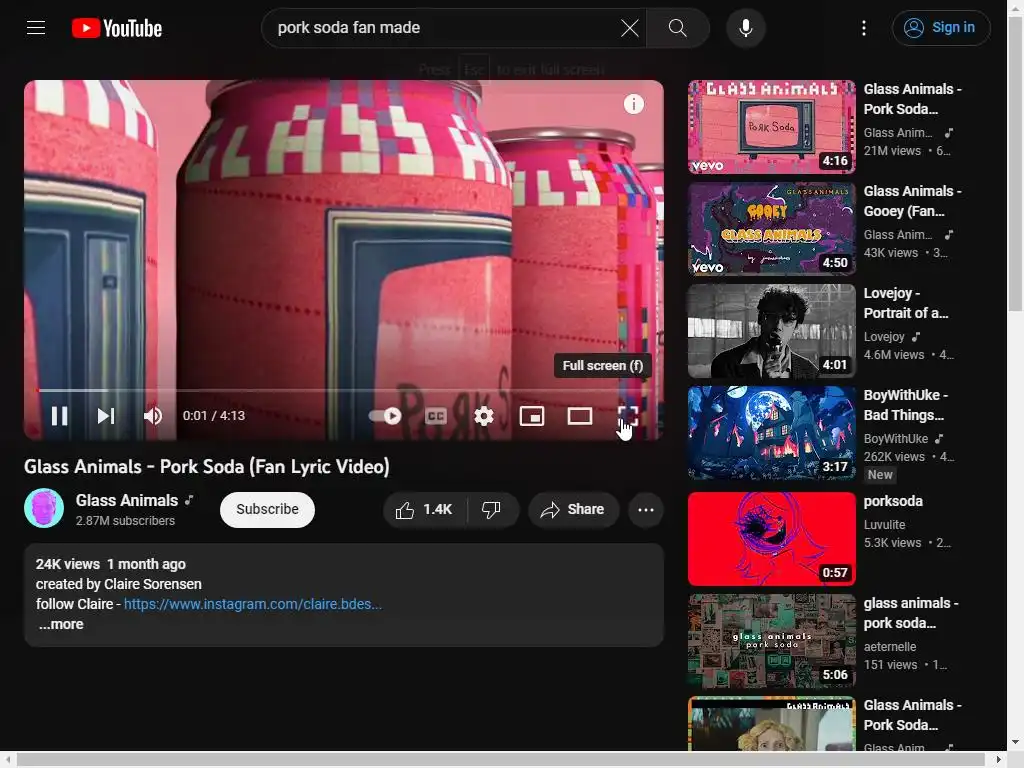Viewport: 1024px width, 768px height.
Task: Click the 'Glass Animals - Gooey (Fan...' title
Action: click(912, 201)
